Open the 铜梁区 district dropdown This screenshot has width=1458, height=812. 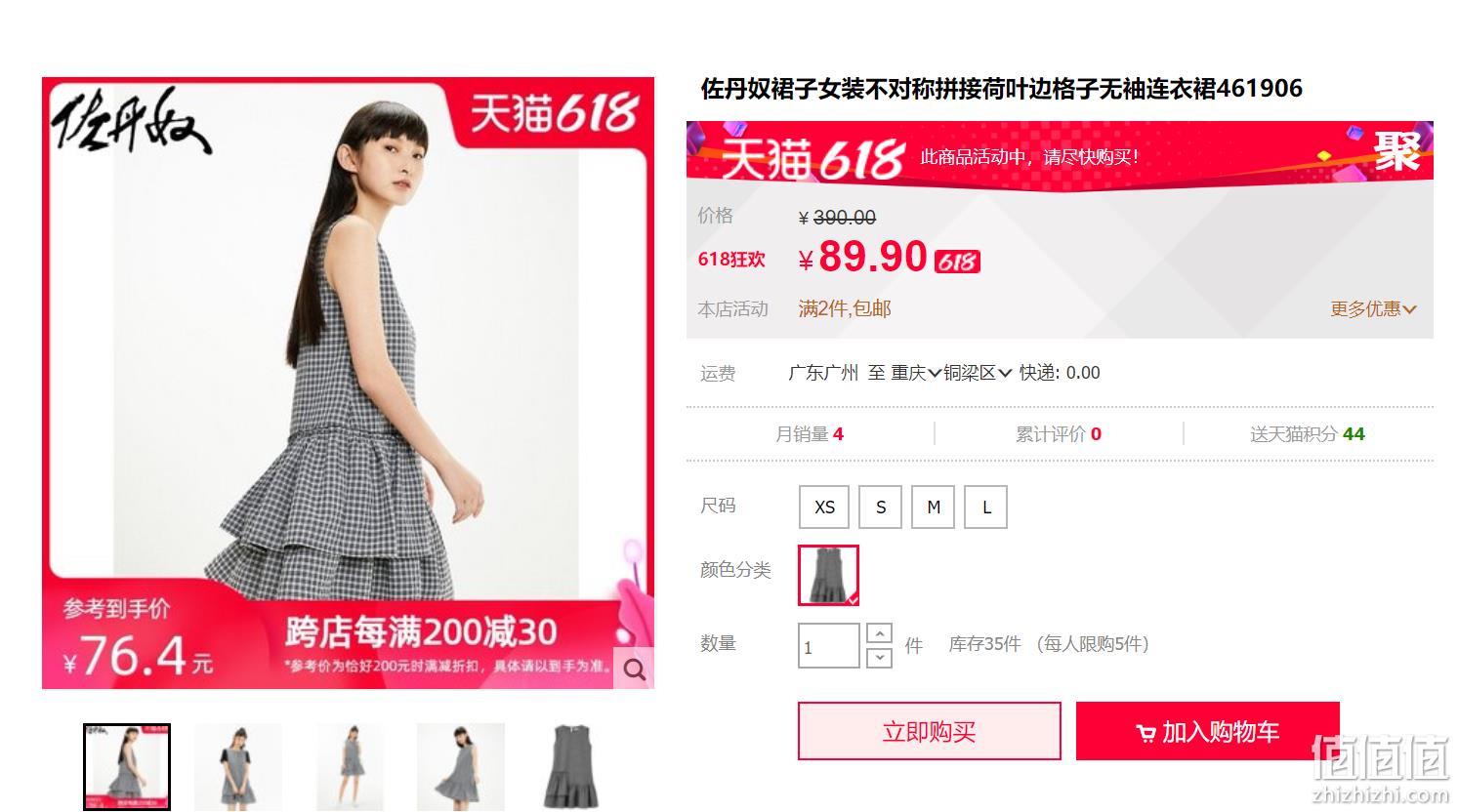tap(978, 373)
